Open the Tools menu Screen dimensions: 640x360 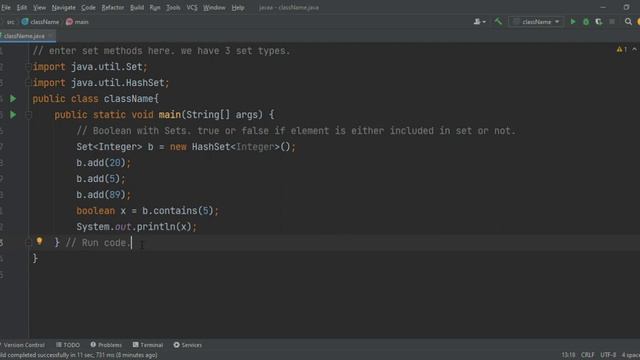[x=173, y=7]
